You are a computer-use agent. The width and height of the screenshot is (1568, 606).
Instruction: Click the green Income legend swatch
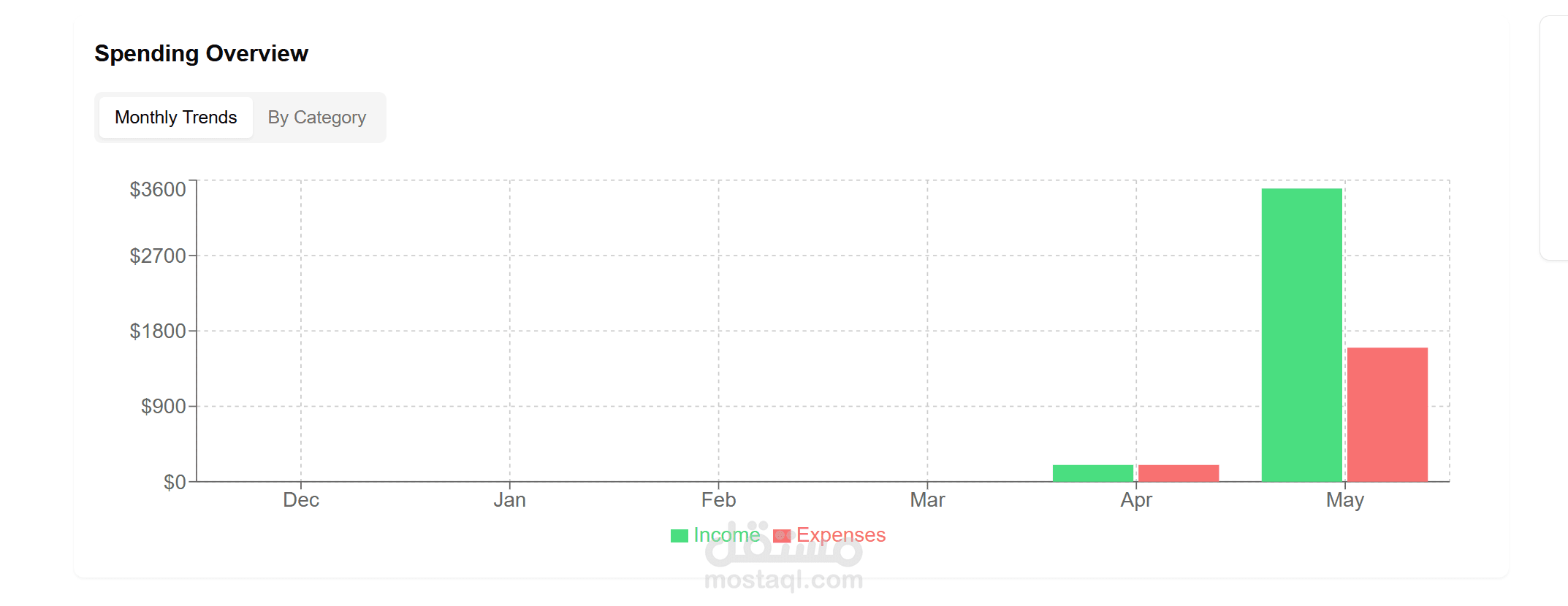(680, 536)
